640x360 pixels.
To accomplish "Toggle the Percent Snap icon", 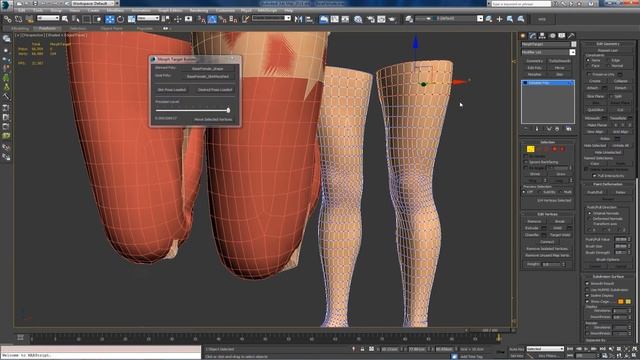I will (223, 19).
